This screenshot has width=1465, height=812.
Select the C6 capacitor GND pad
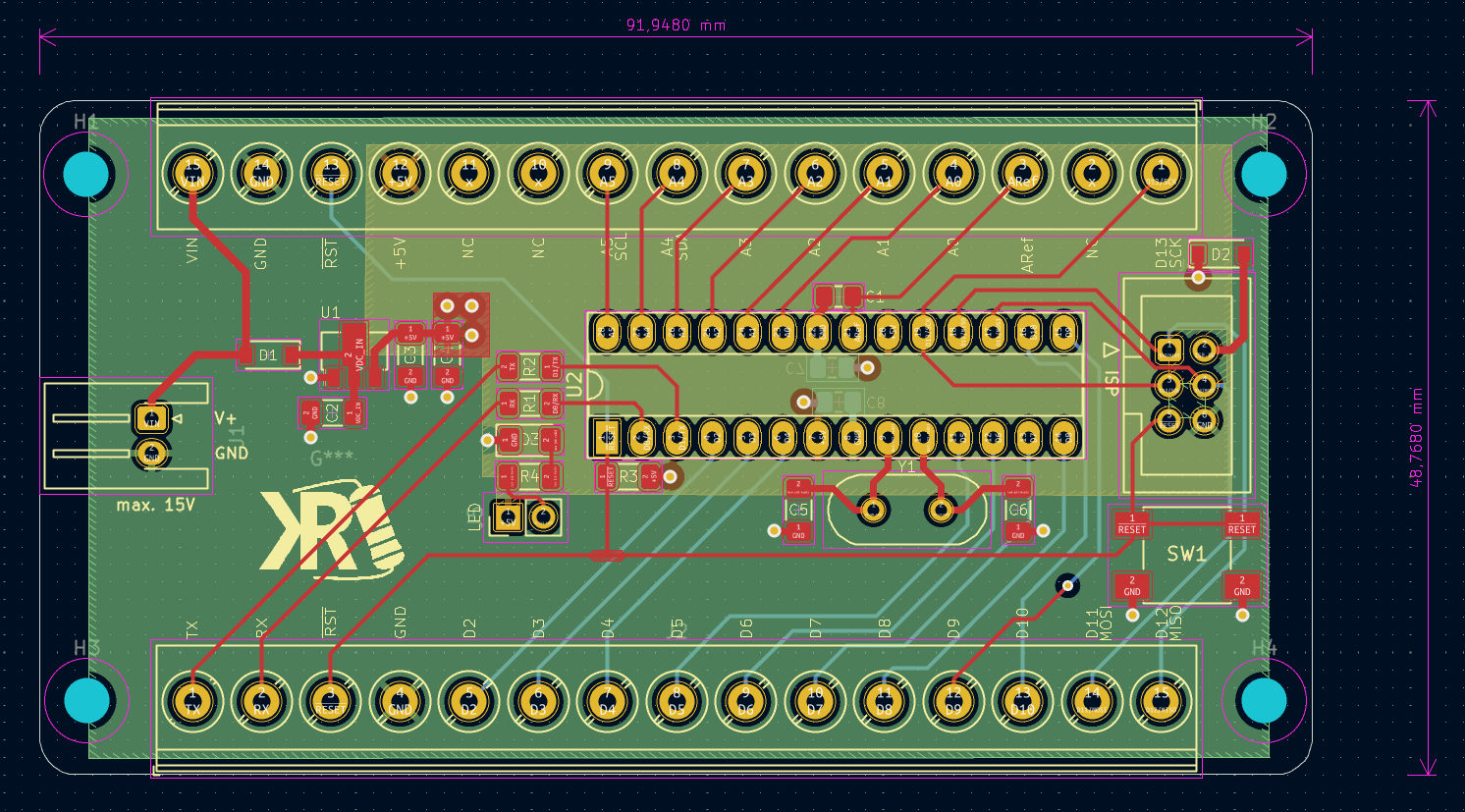(1018, 533)
